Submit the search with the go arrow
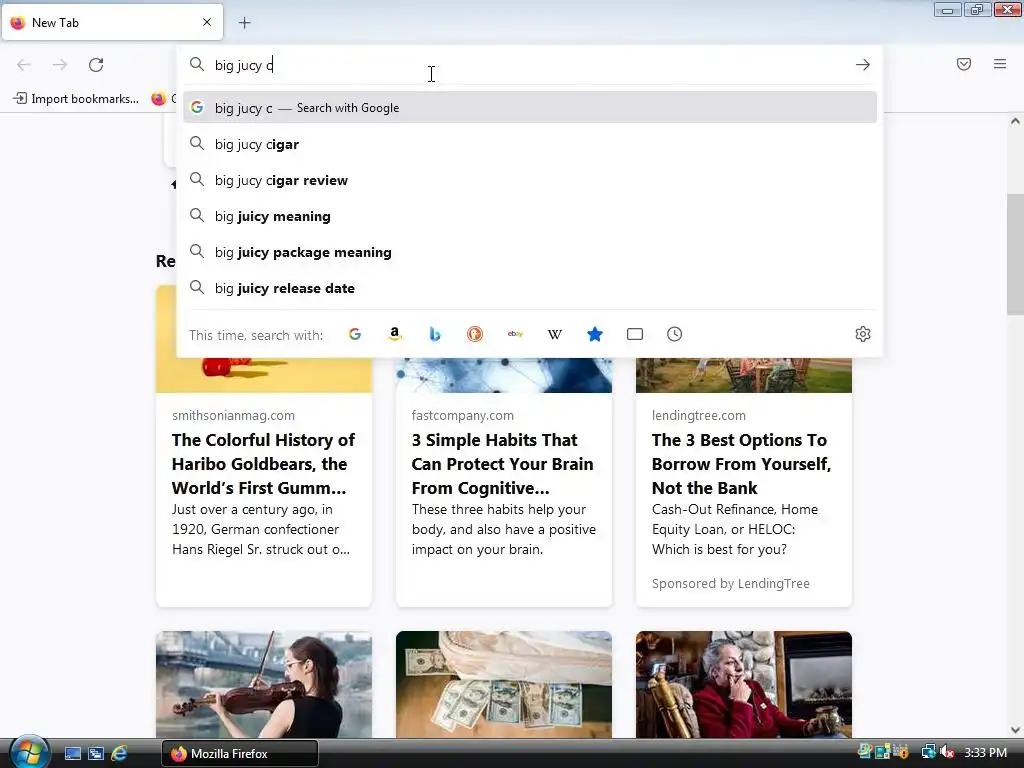 [863, 65]
